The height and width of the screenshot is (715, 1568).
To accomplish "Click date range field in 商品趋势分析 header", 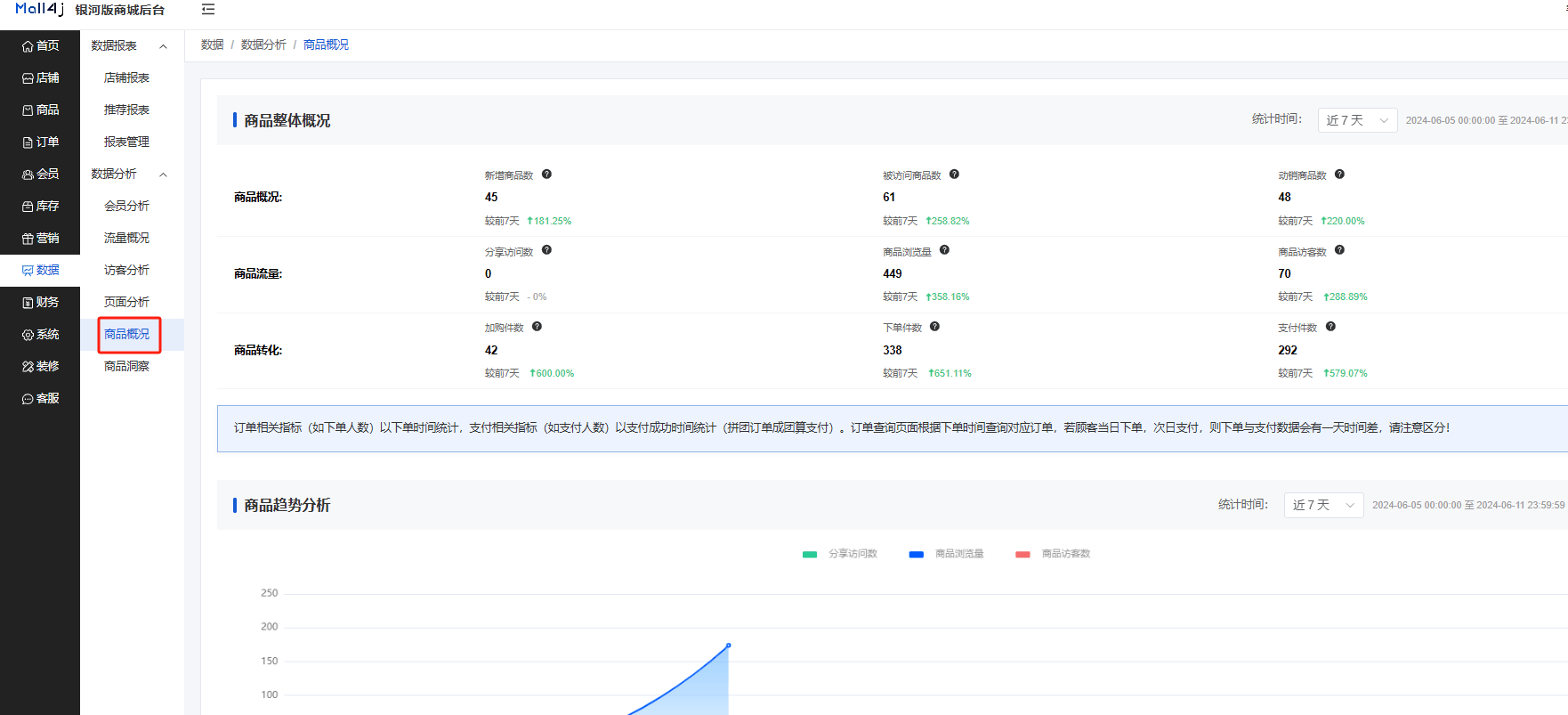I will tap(1468, 505).
